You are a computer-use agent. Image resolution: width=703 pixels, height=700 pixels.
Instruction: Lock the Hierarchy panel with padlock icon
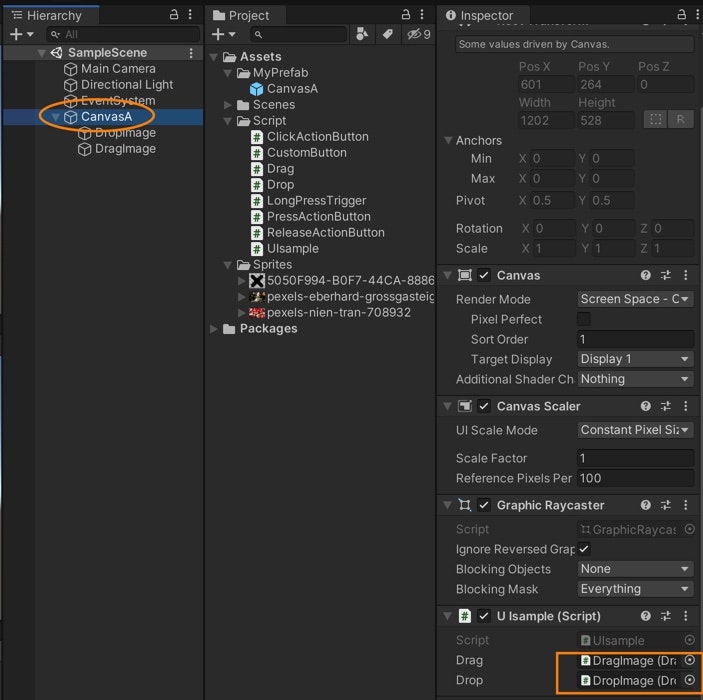click(174, 15)
